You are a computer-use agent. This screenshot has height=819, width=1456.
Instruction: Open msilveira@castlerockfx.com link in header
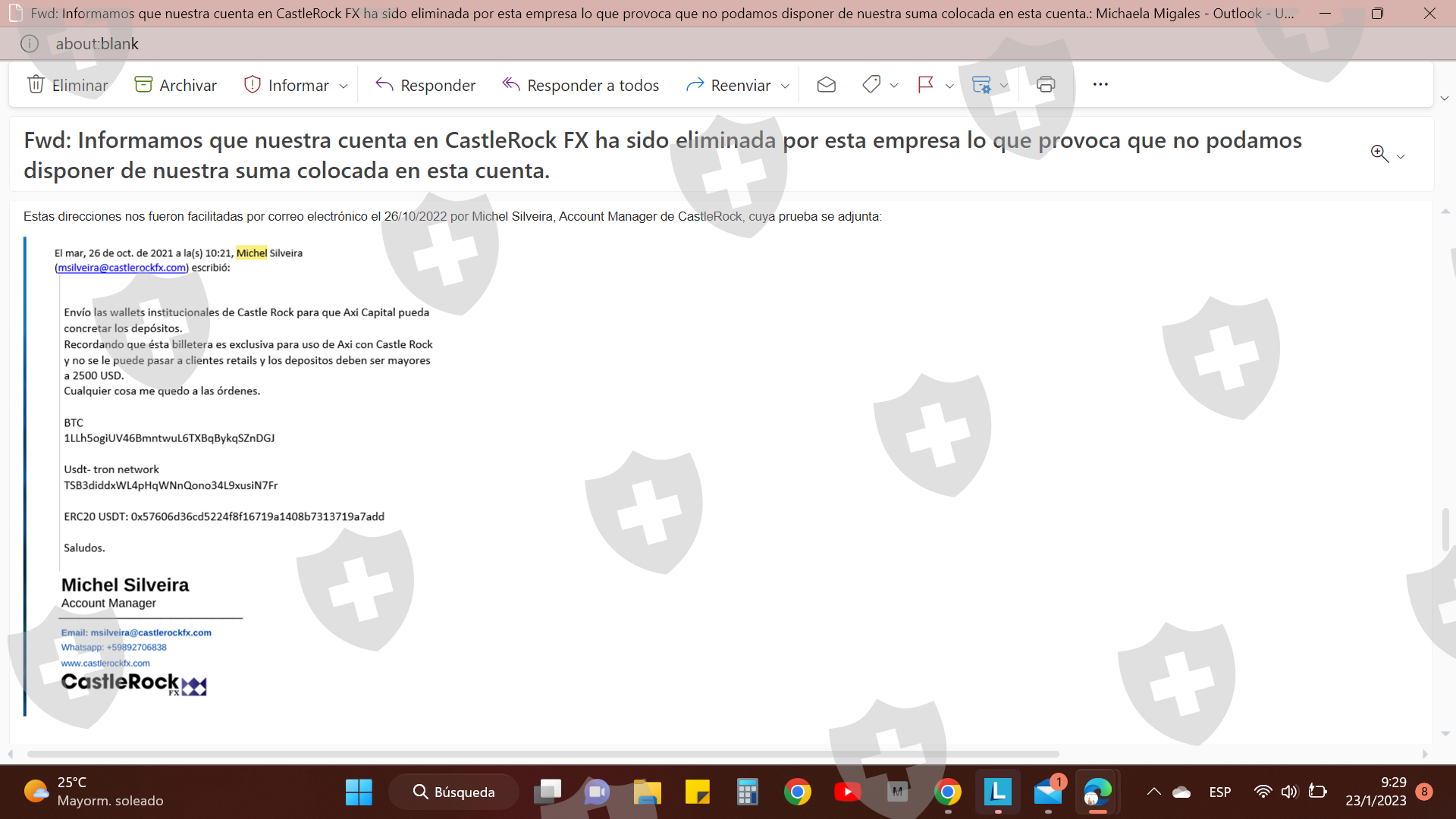[x=121, y=268]
